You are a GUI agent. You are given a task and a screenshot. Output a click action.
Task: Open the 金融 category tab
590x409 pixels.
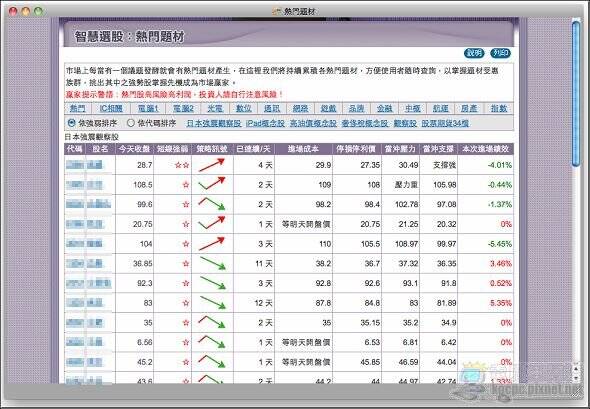[385, 108]
